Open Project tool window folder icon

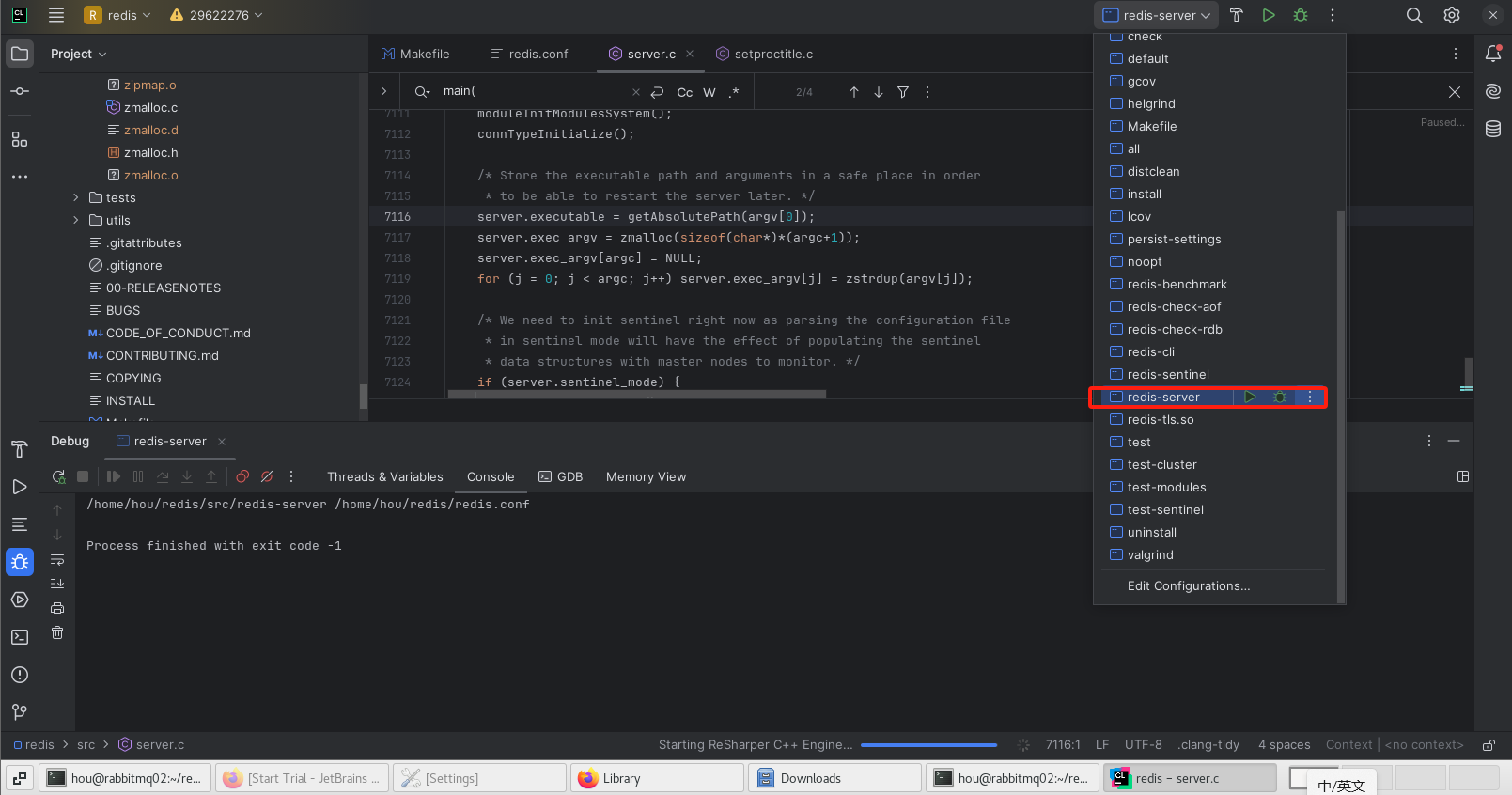(20, 54)
